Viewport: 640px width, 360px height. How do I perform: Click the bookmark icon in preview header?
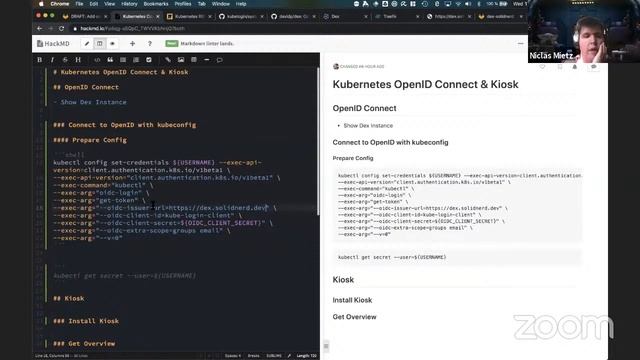coord(560,67)
